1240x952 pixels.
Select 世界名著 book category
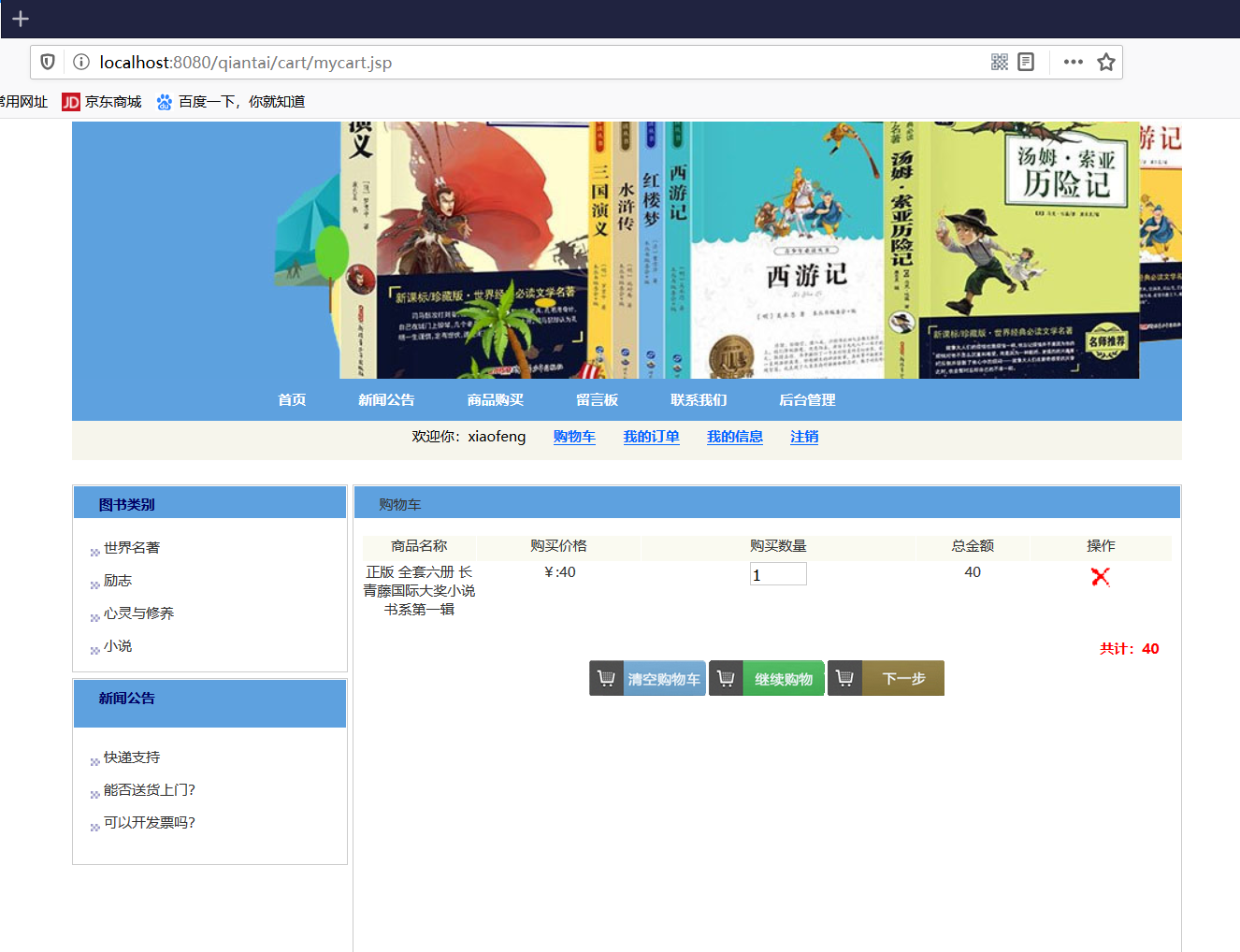(x=132, y=548)
